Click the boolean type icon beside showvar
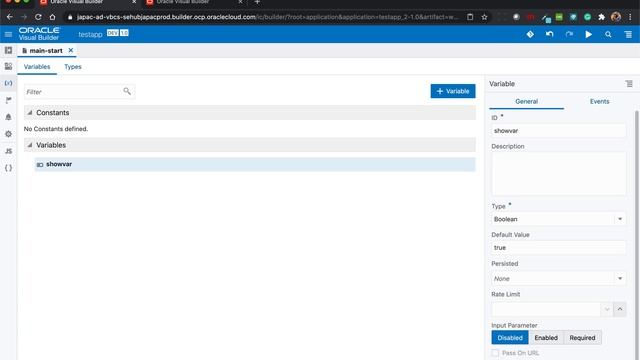The image size is (640, 360). pos(40,164)
